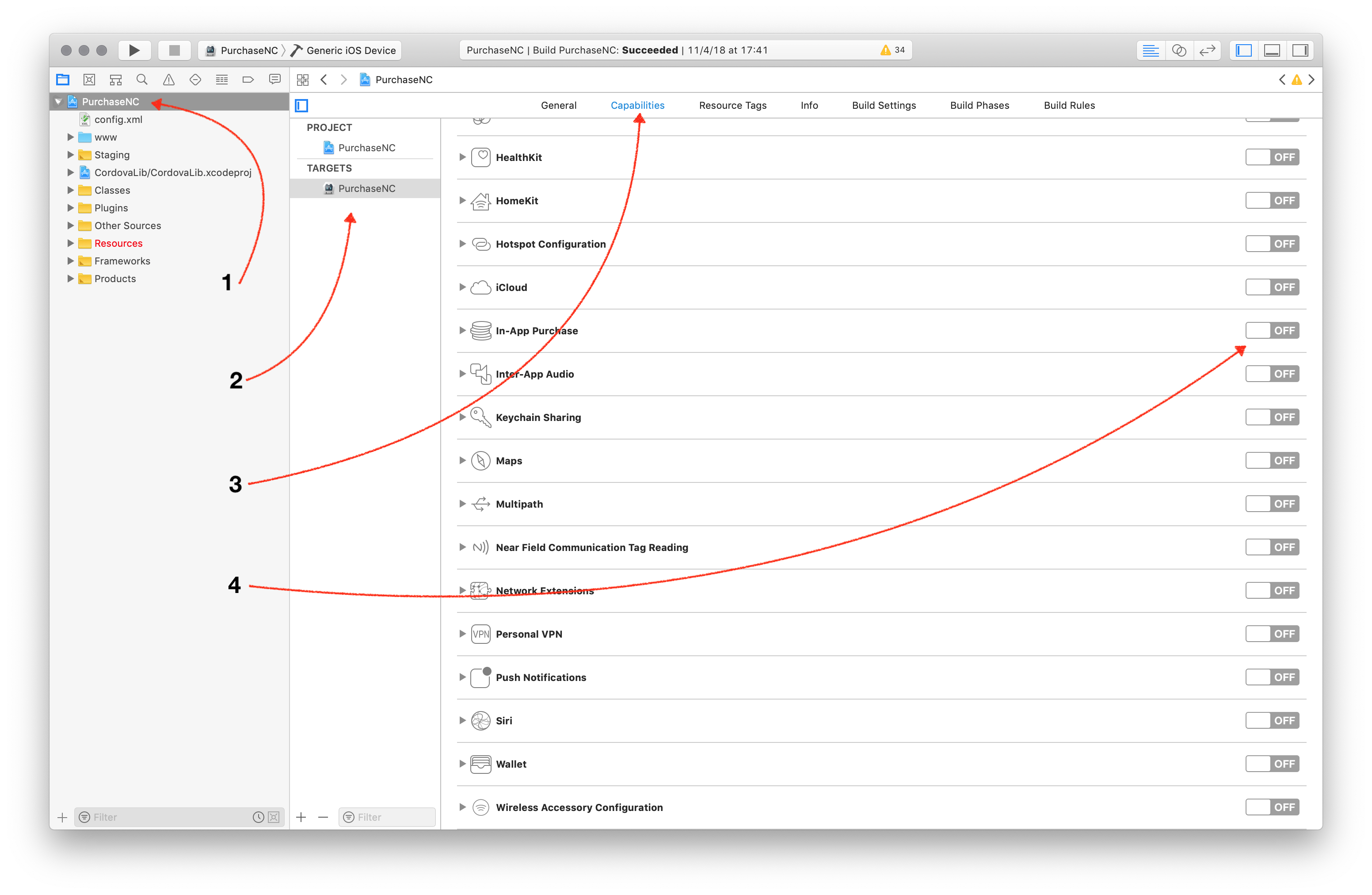Viewport: 1372px width, 895px height.
Task: Add a new file with navigator plus button
Action: (x=62, y=817)
